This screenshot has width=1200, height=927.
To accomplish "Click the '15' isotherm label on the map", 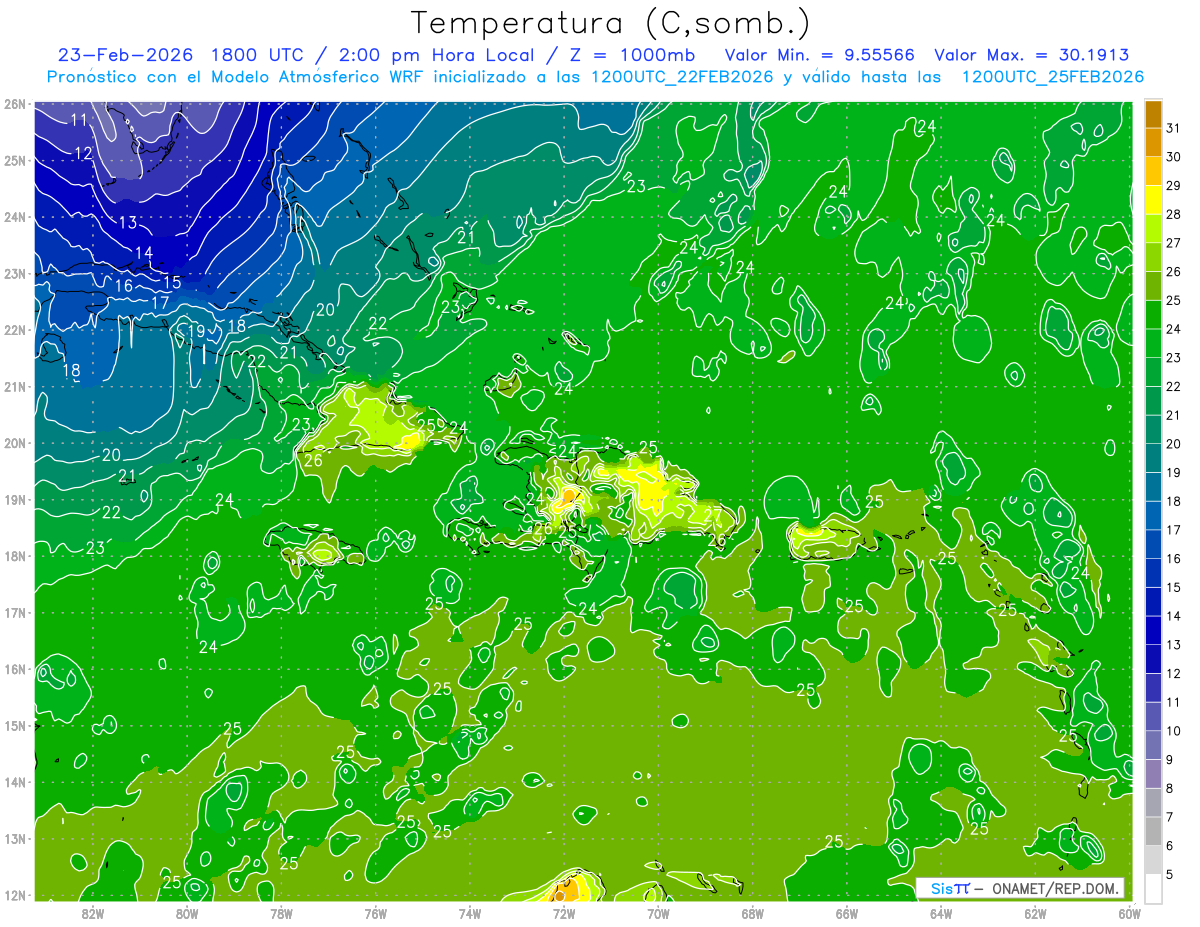I will click(172, 282).
